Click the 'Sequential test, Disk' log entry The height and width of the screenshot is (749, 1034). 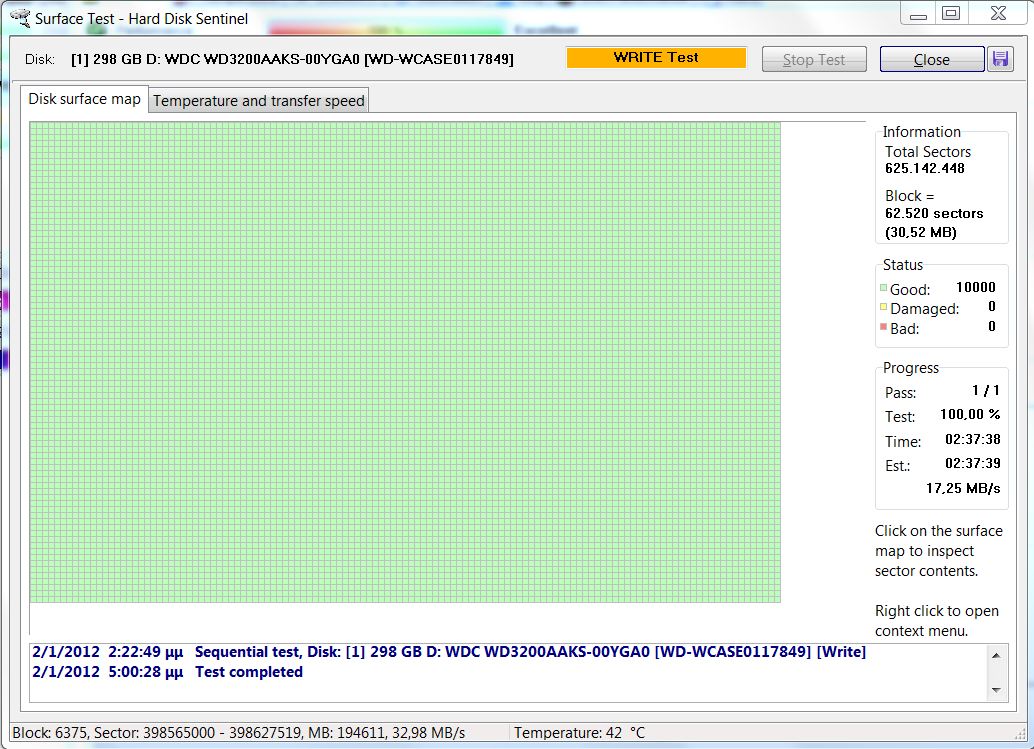coord(449,652)
